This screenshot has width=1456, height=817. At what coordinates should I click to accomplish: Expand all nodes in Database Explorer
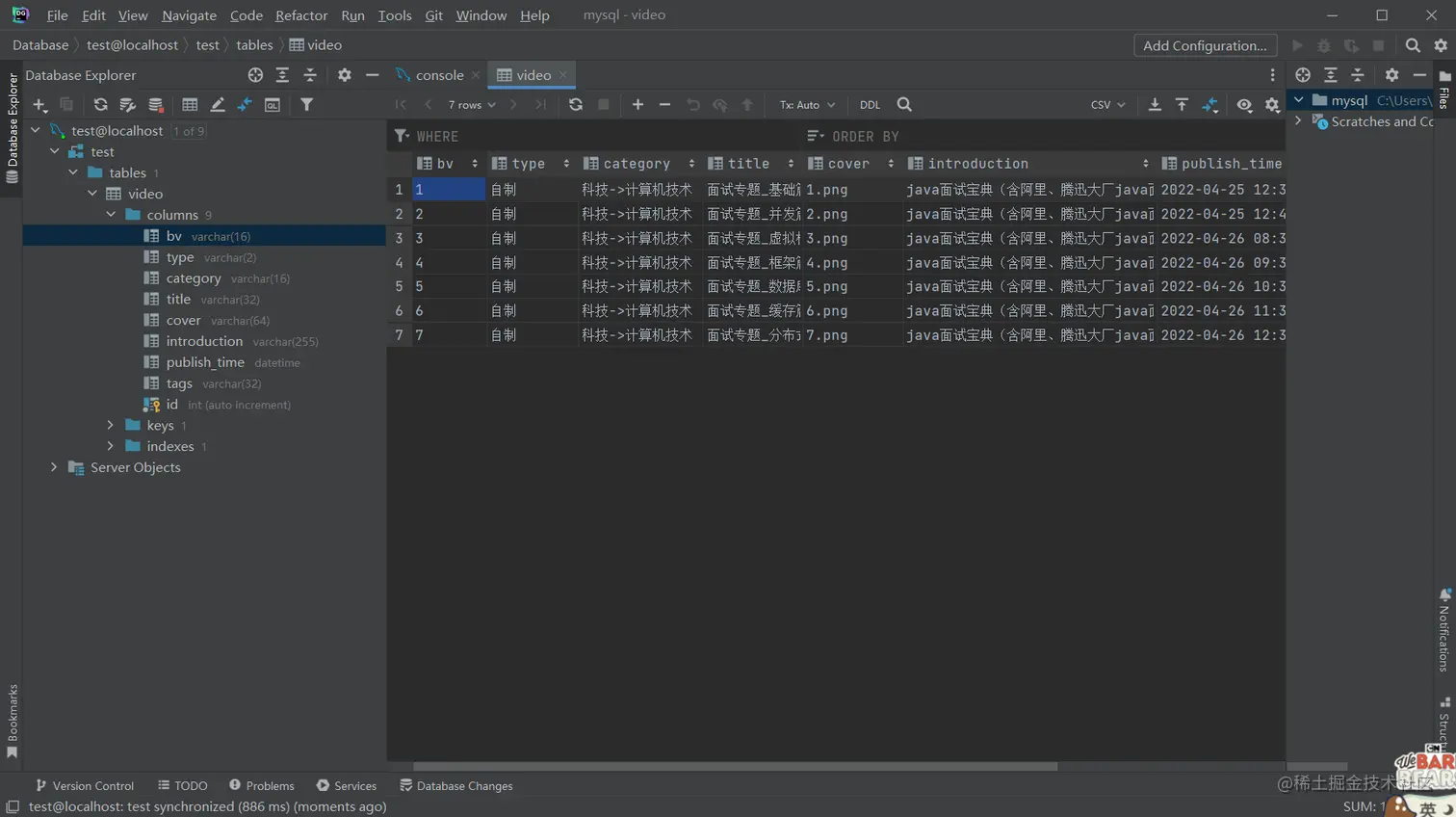[x=282, y=75]
